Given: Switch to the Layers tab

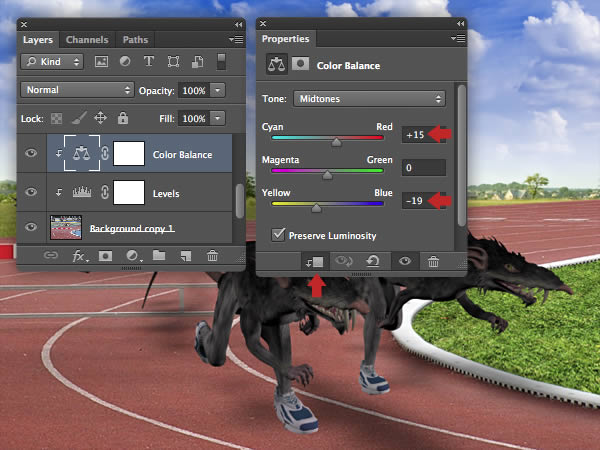Looking at the screenshot, I should 38,39.
